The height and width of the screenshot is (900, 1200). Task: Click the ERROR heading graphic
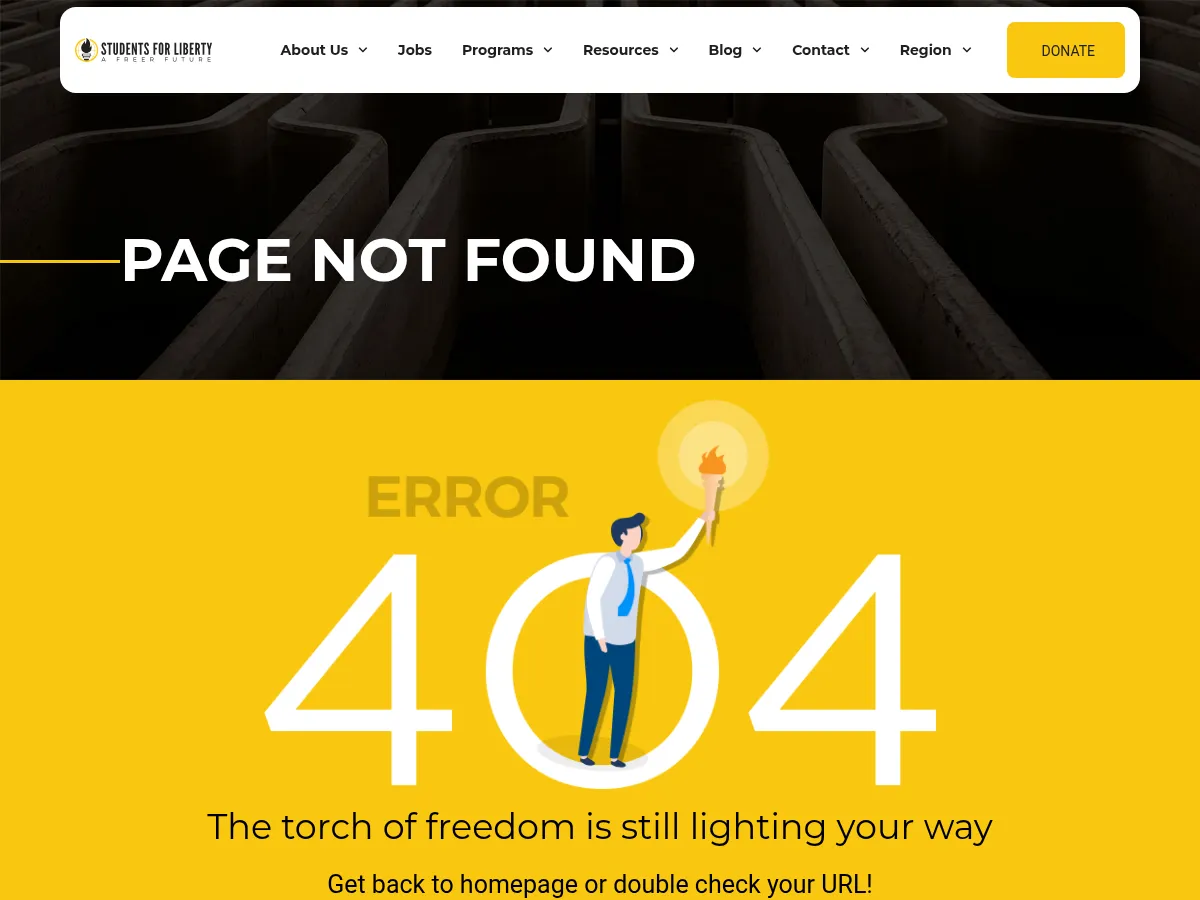[467, 497]
